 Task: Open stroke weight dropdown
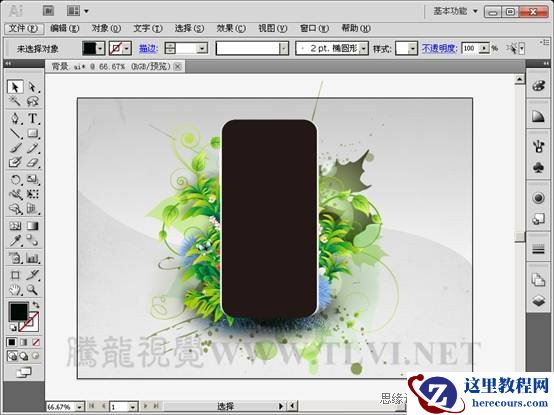coord(202,48)
